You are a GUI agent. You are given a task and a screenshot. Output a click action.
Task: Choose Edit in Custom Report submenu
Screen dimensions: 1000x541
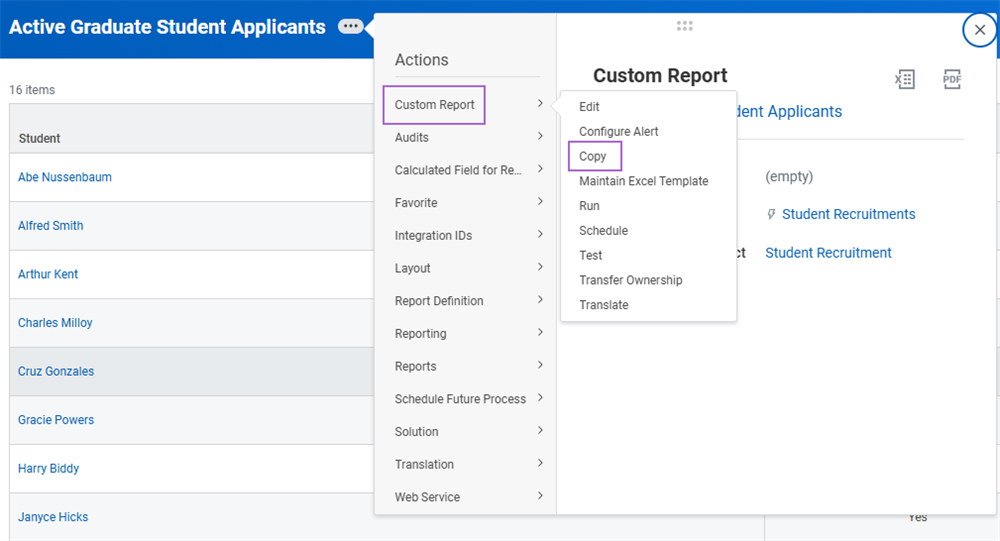589,107
